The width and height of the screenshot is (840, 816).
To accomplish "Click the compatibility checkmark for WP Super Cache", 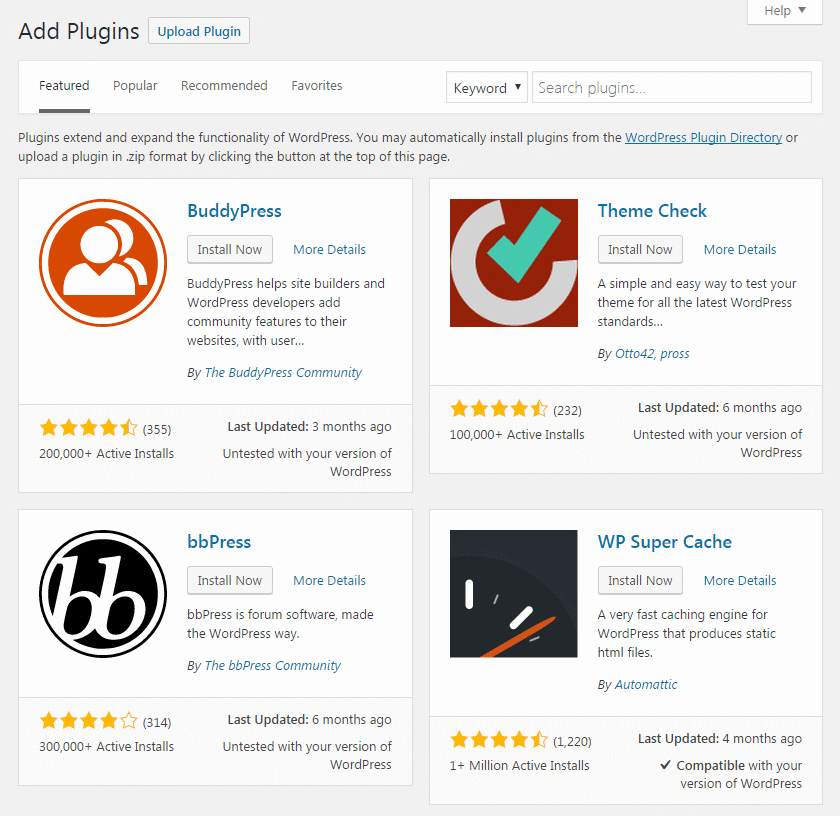I will click(666, 764).
